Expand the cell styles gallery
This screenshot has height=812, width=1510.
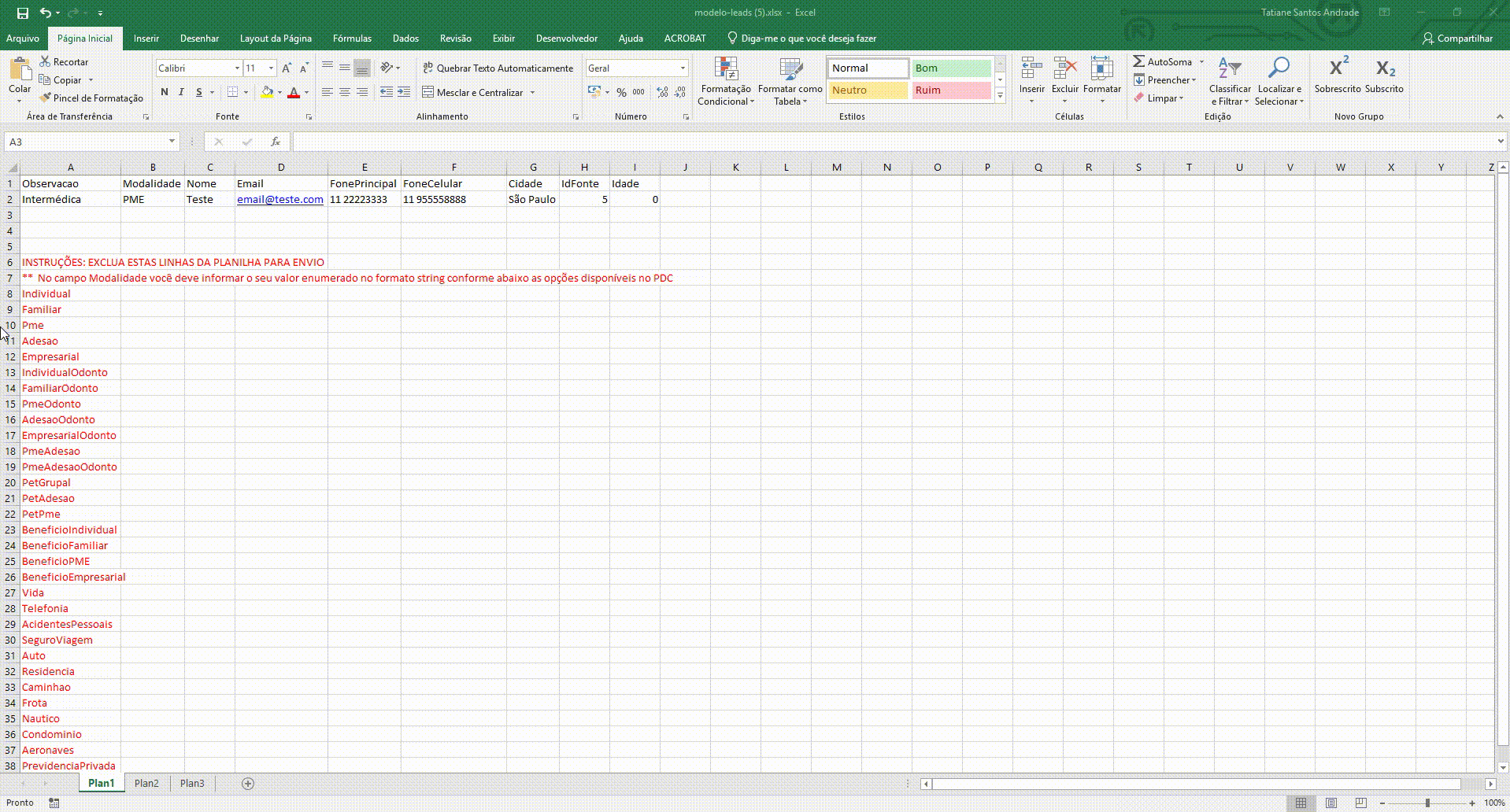(x=1000, y=95)
